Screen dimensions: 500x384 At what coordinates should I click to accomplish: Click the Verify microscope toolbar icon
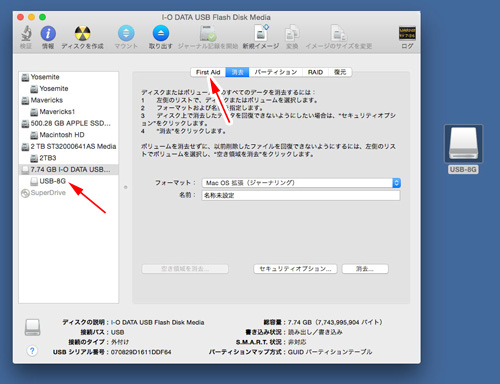pyautogui.click(x=26, y=33)
